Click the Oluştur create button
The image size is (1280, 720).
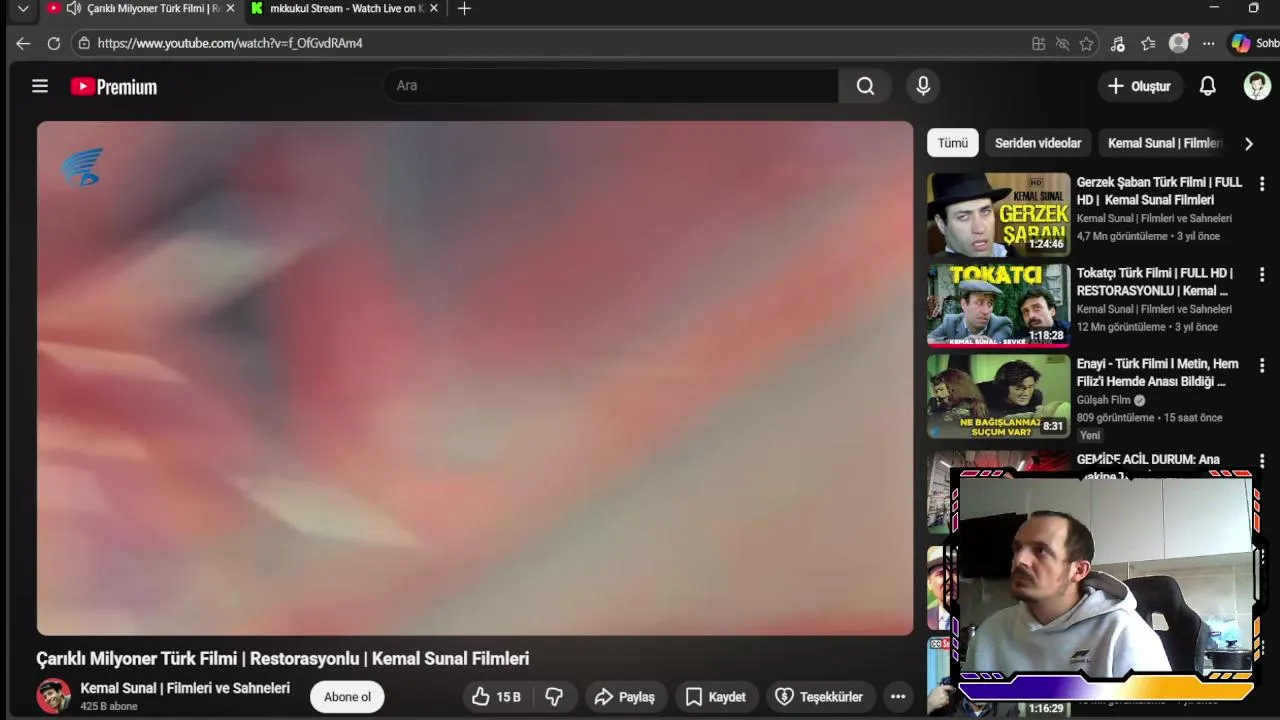[1139, 86]
